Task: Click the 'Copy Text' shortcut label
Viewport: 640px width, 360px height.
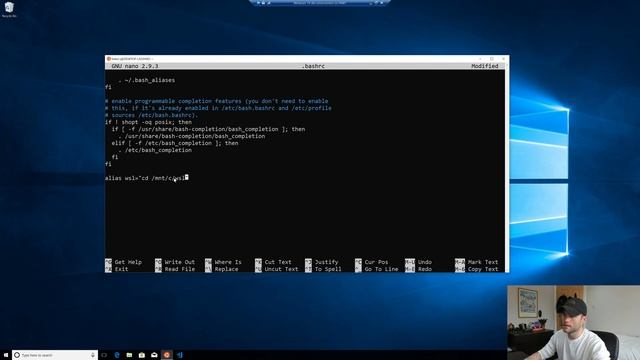Action: click(x=483, y=269)
